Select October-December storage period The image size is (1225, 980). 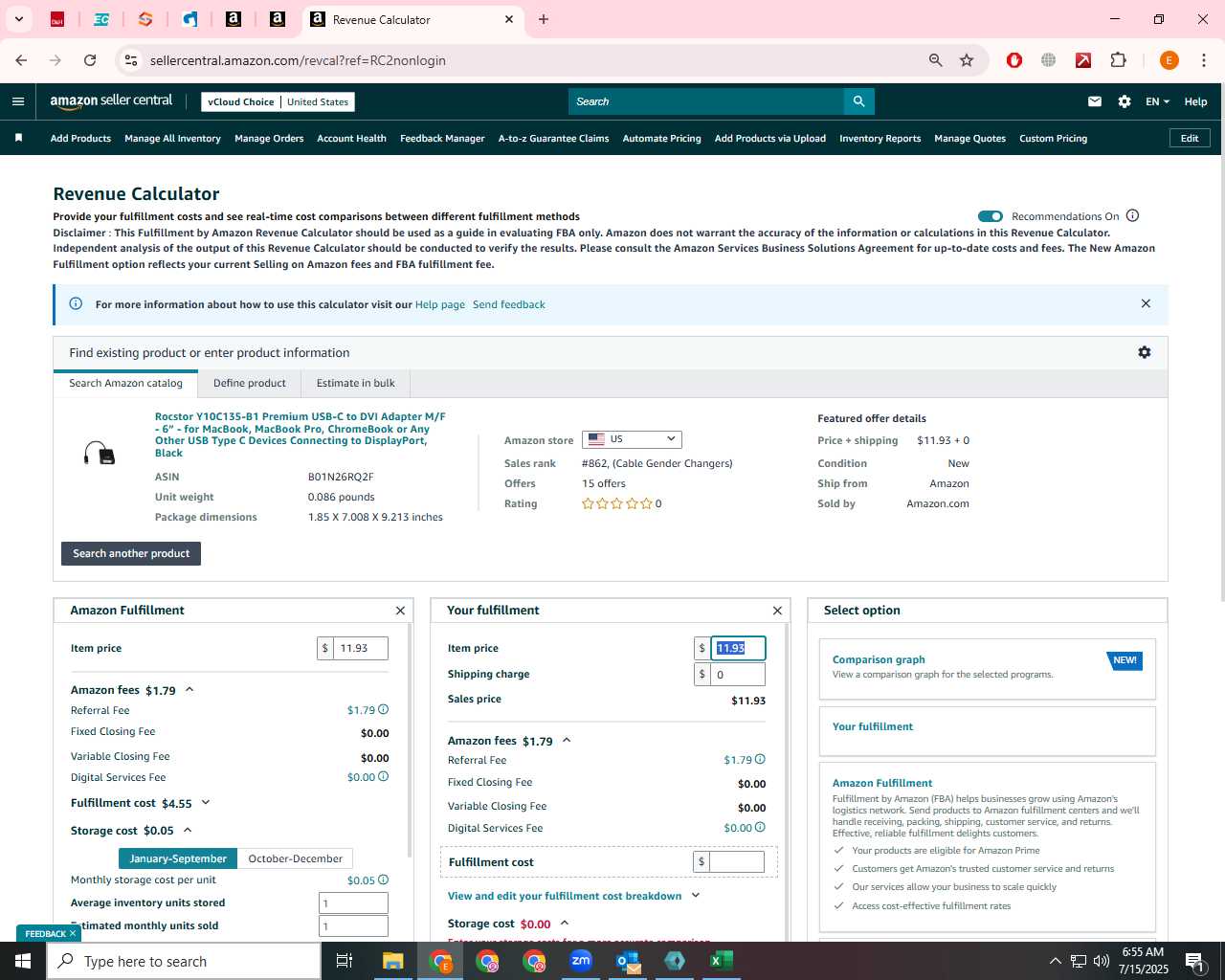295,858
